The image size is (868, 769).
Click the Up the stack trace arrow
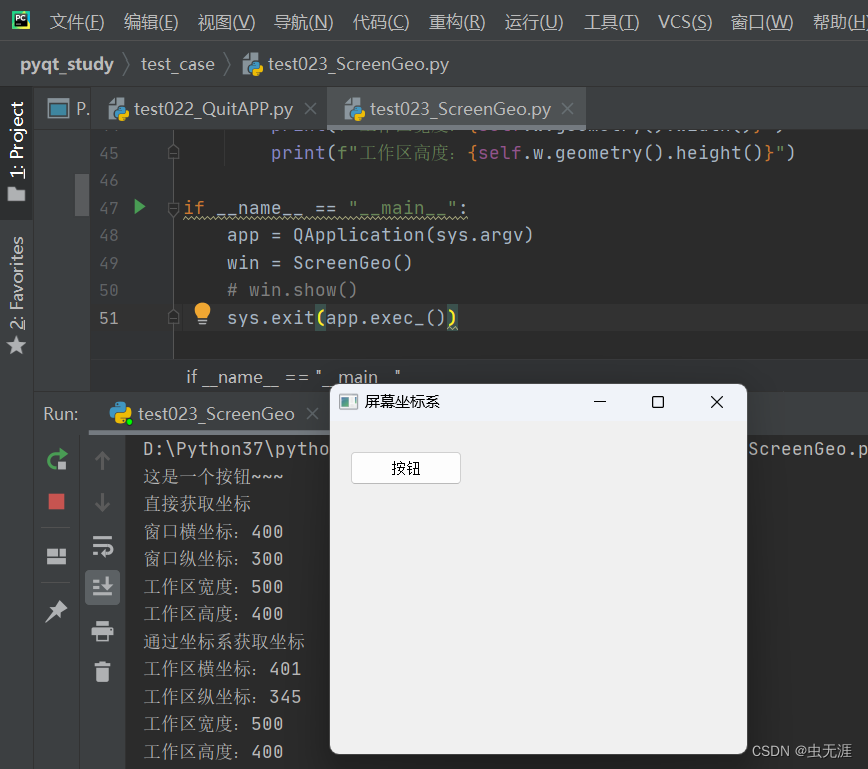(x=102, y=460)
